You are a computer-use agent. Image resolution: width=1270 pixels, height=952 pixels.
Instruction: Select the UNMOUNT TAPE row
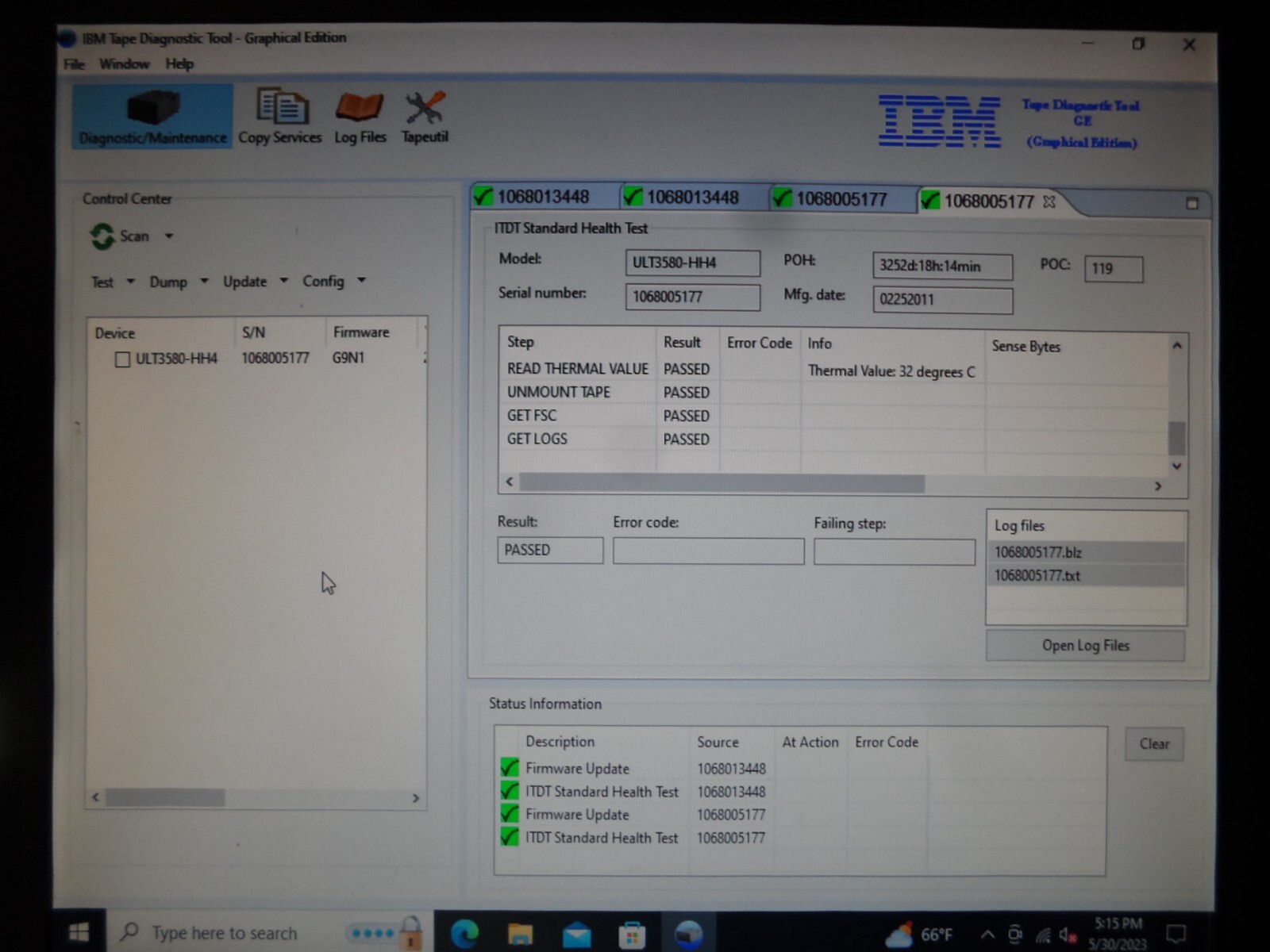click(833, 393)
